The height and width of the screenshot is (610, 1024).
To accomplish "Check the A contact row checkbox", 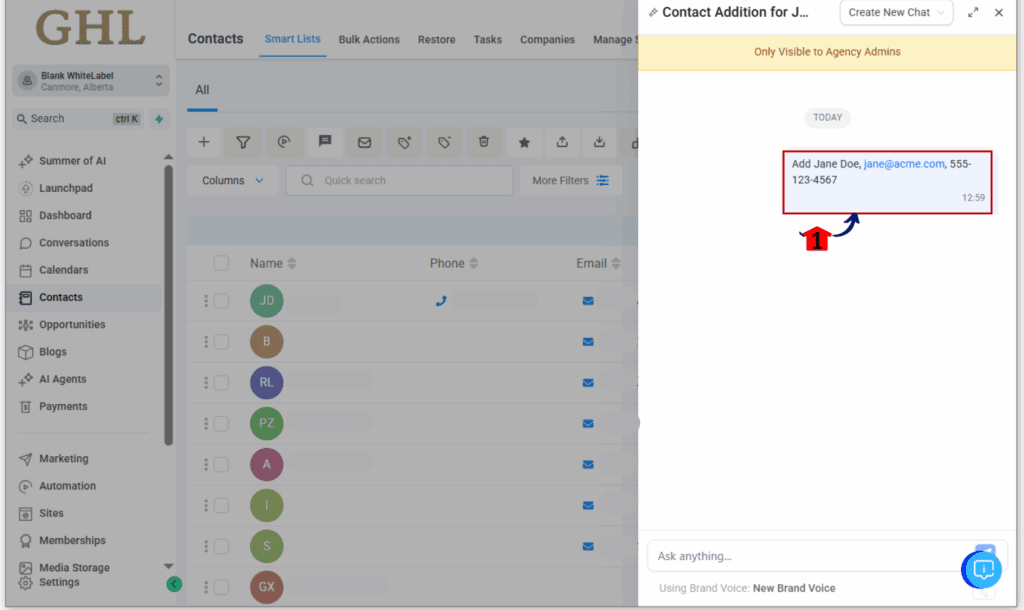I will point(221,464).
